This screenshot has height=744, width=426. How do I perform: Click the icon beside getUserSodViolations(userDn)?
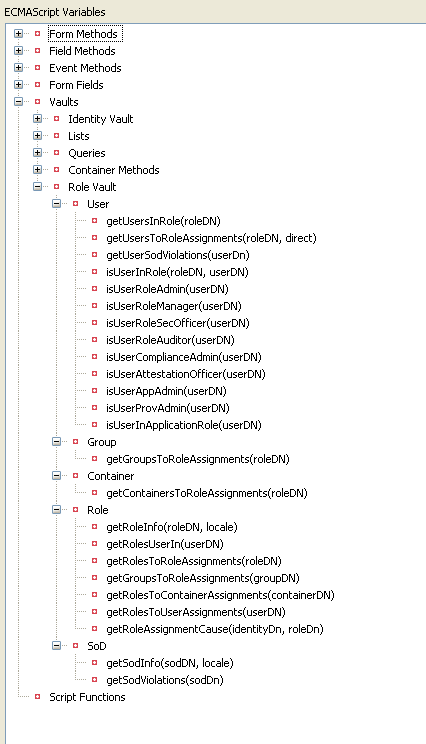(94, 255)
